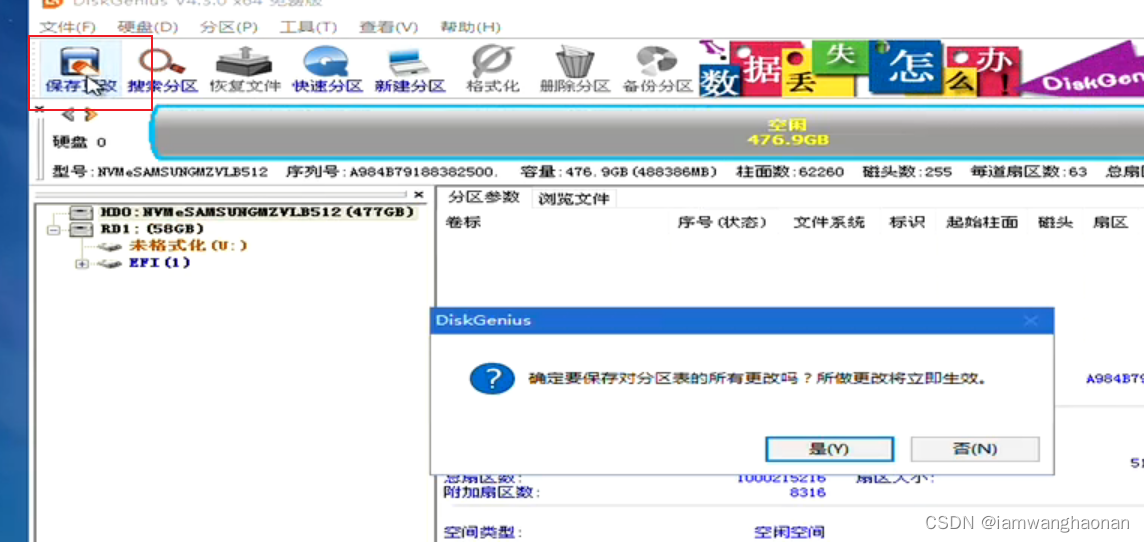Screen dimensions: 1144x542
Task: Click the 扇区 column header
Action: point(1110,222)
